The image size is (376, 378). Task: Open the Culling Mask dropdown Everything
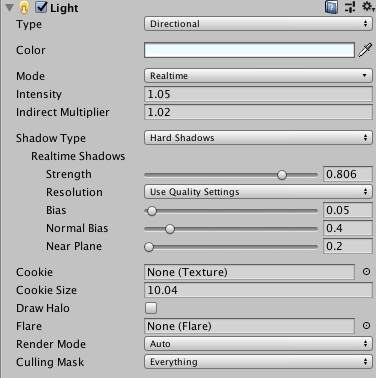(x=258, y=362)
